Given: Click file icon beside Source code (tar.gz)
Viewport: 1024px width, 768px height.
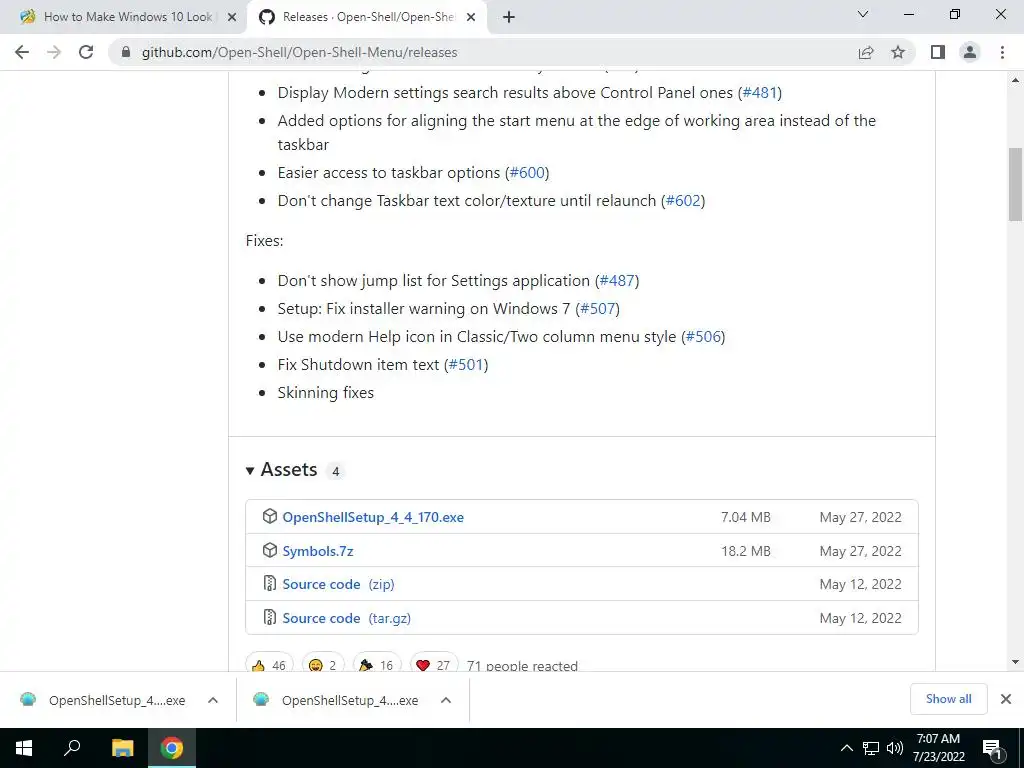Looking at the screenshot, I should click(x=270, y=617).
